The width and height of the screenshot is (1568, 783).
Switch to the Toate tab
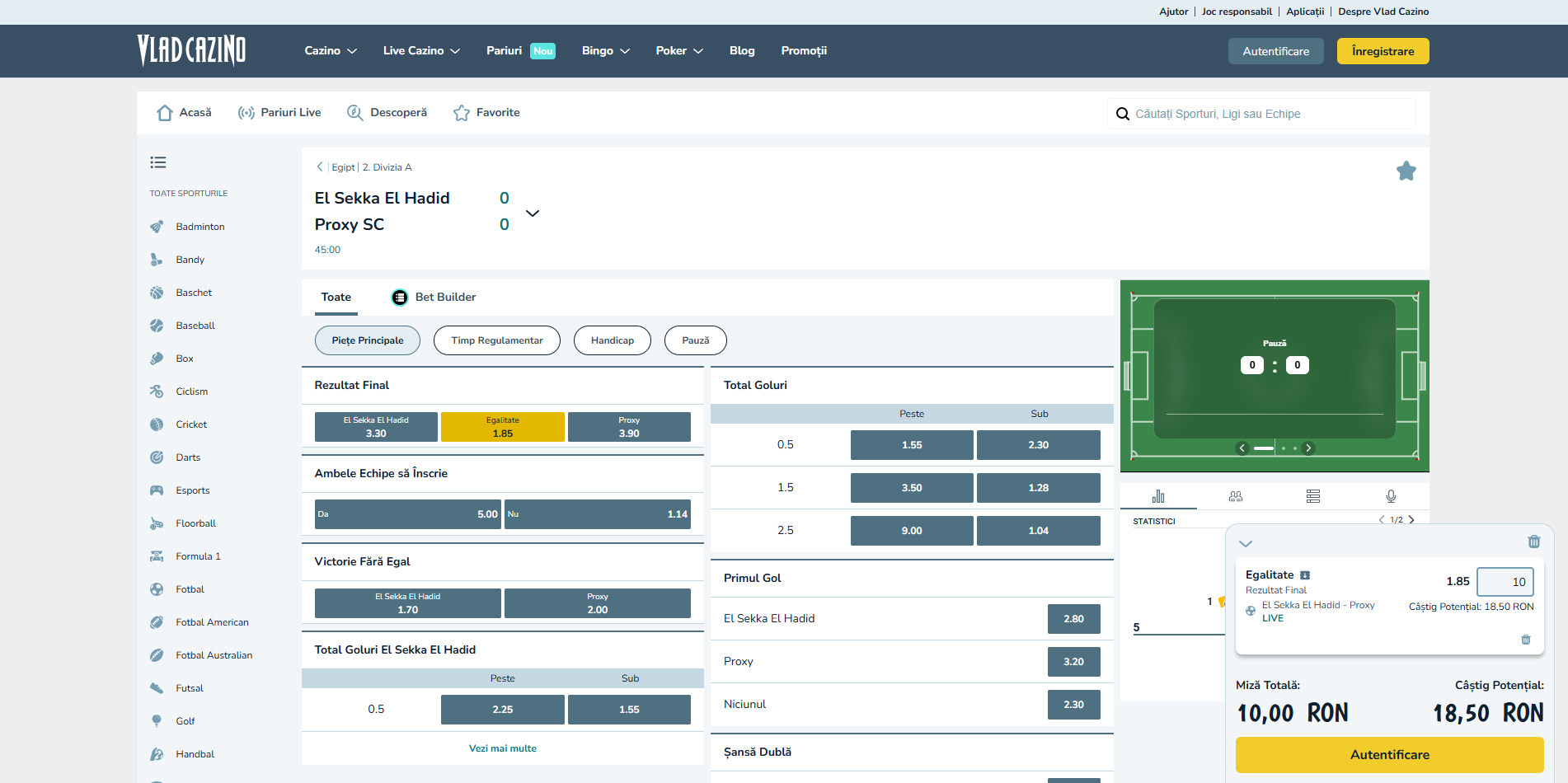point(336,298)
